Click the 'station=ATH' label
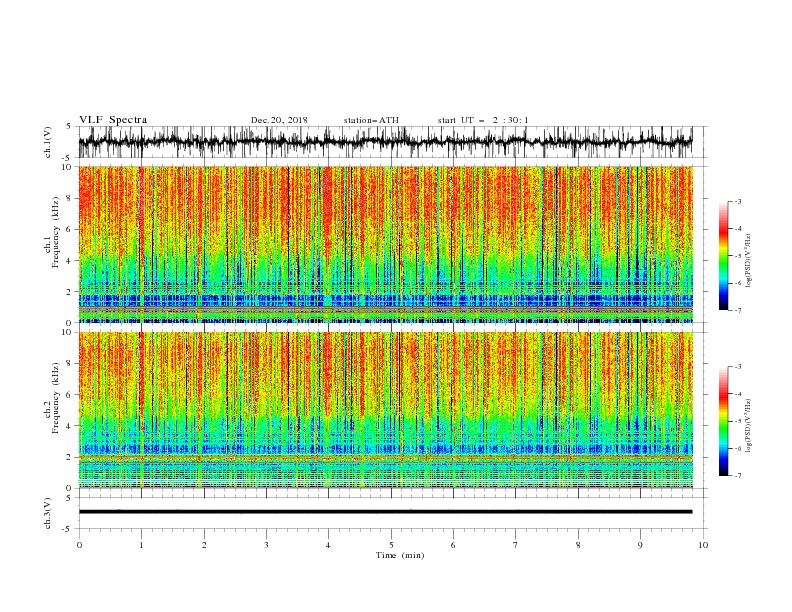Screen dimensions: 792x612 click(x=371, y=120)
